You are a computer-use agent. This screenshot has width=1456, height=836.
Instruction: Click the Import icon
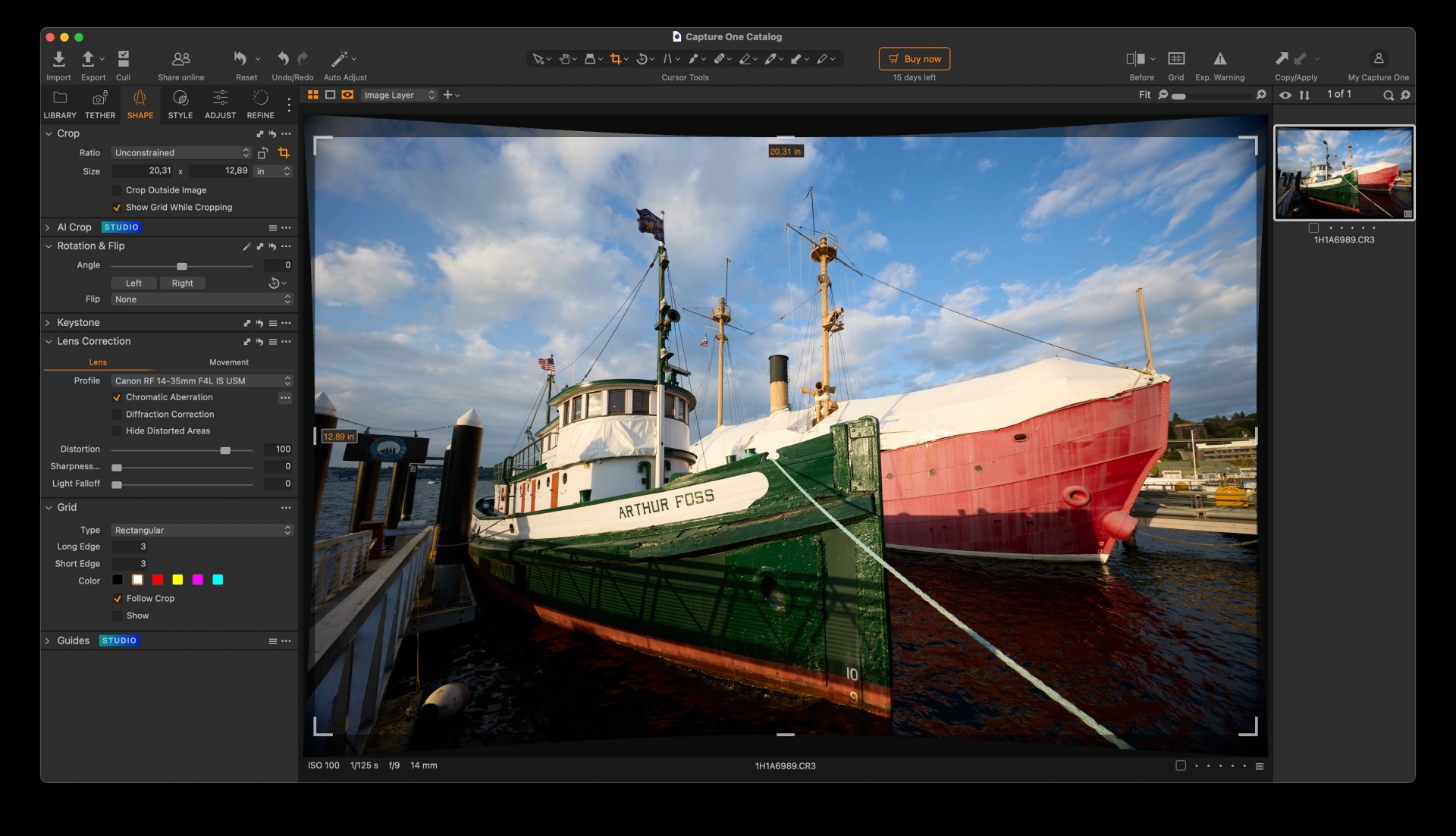pyautogui.click(x=58, y=59)
